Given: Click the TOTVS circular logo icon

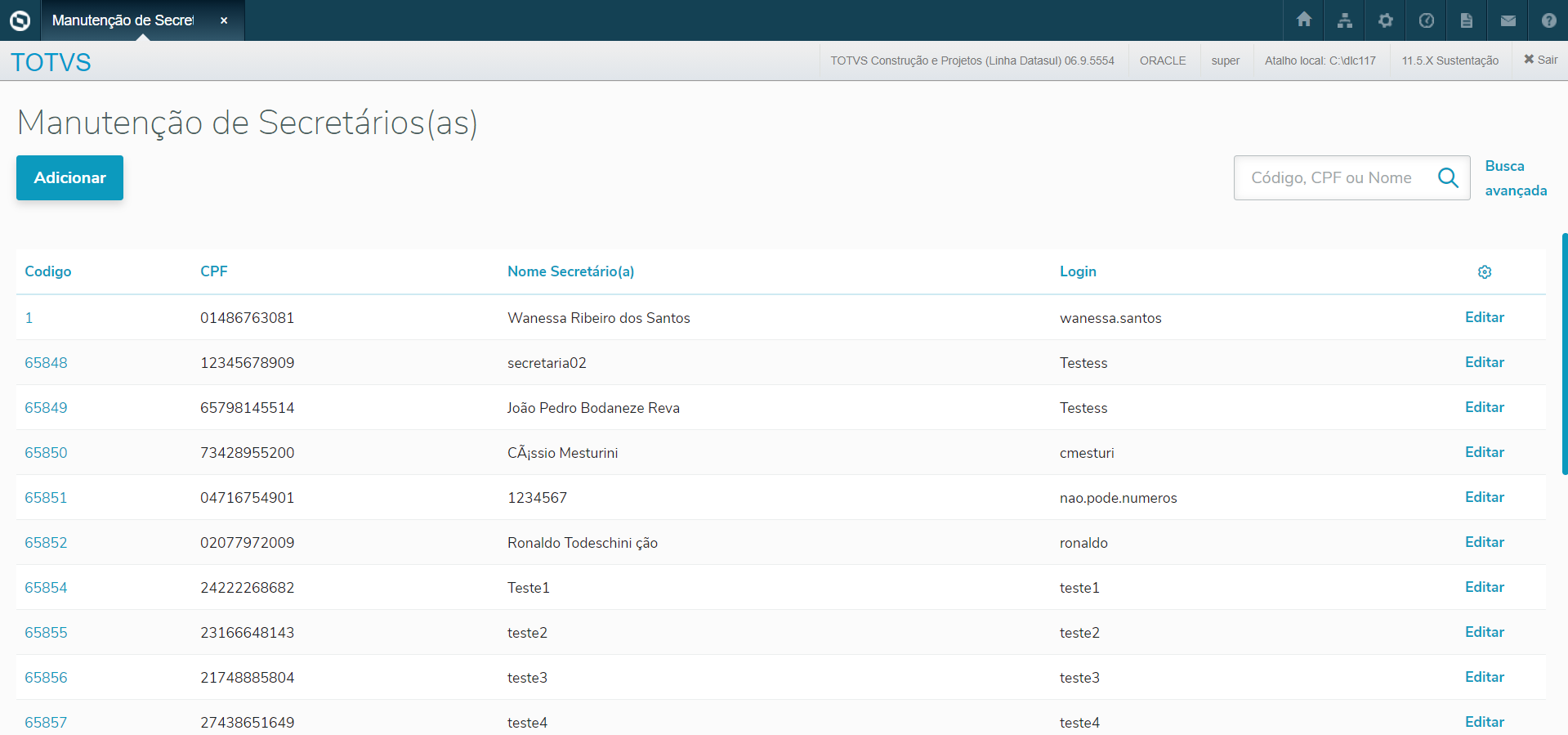Looking at the screenshot, I should 20,20.
